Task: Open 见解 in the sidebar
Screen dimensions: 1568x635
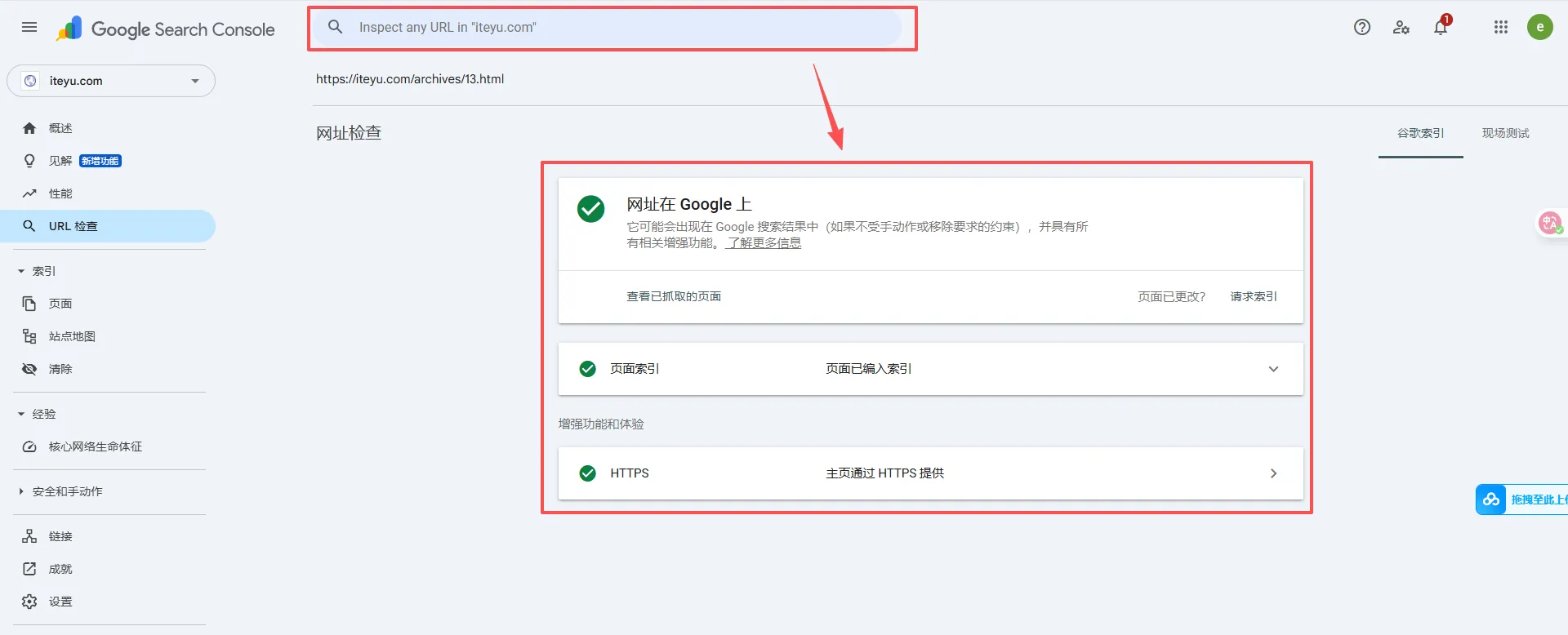Action: tap(60, 161)
